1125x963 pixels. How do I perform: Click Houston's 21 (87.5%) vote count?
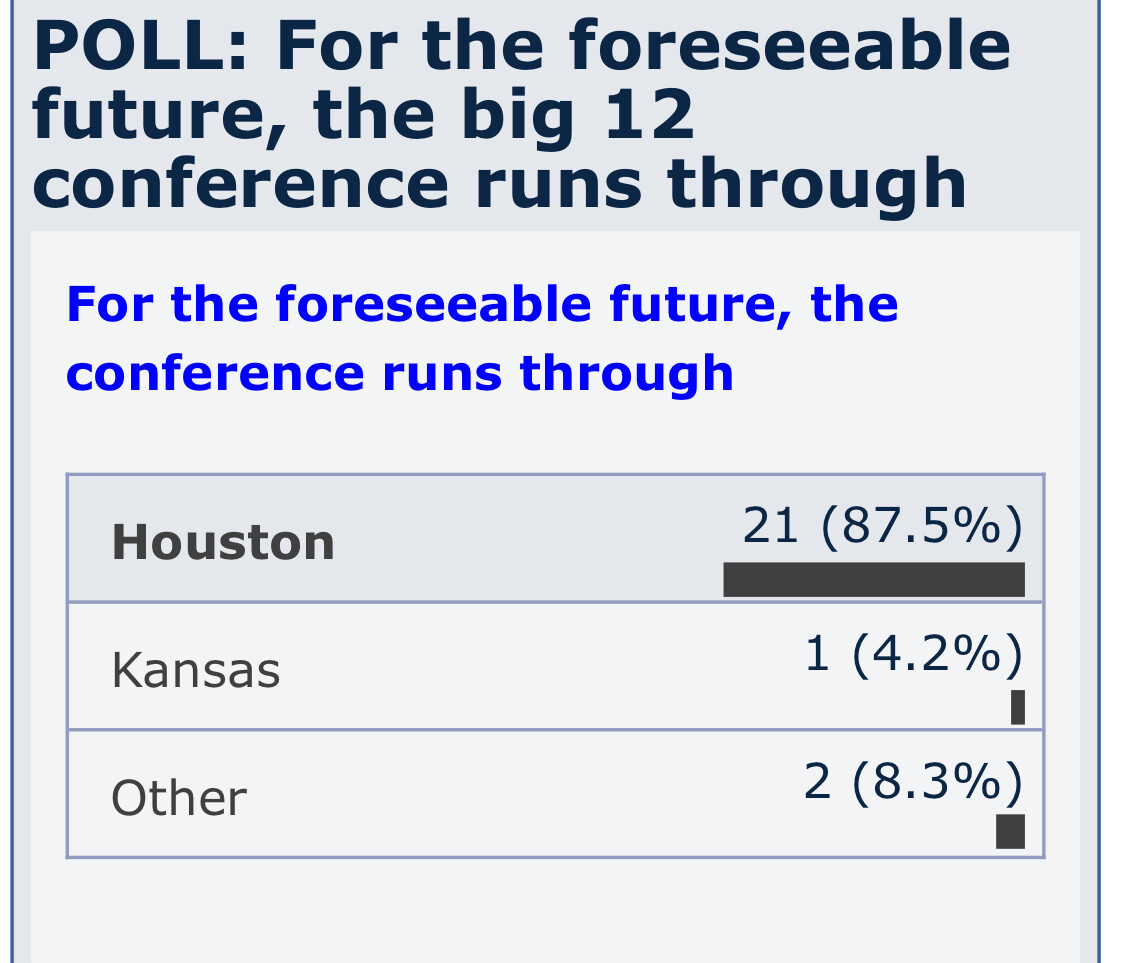coord(882,526)
